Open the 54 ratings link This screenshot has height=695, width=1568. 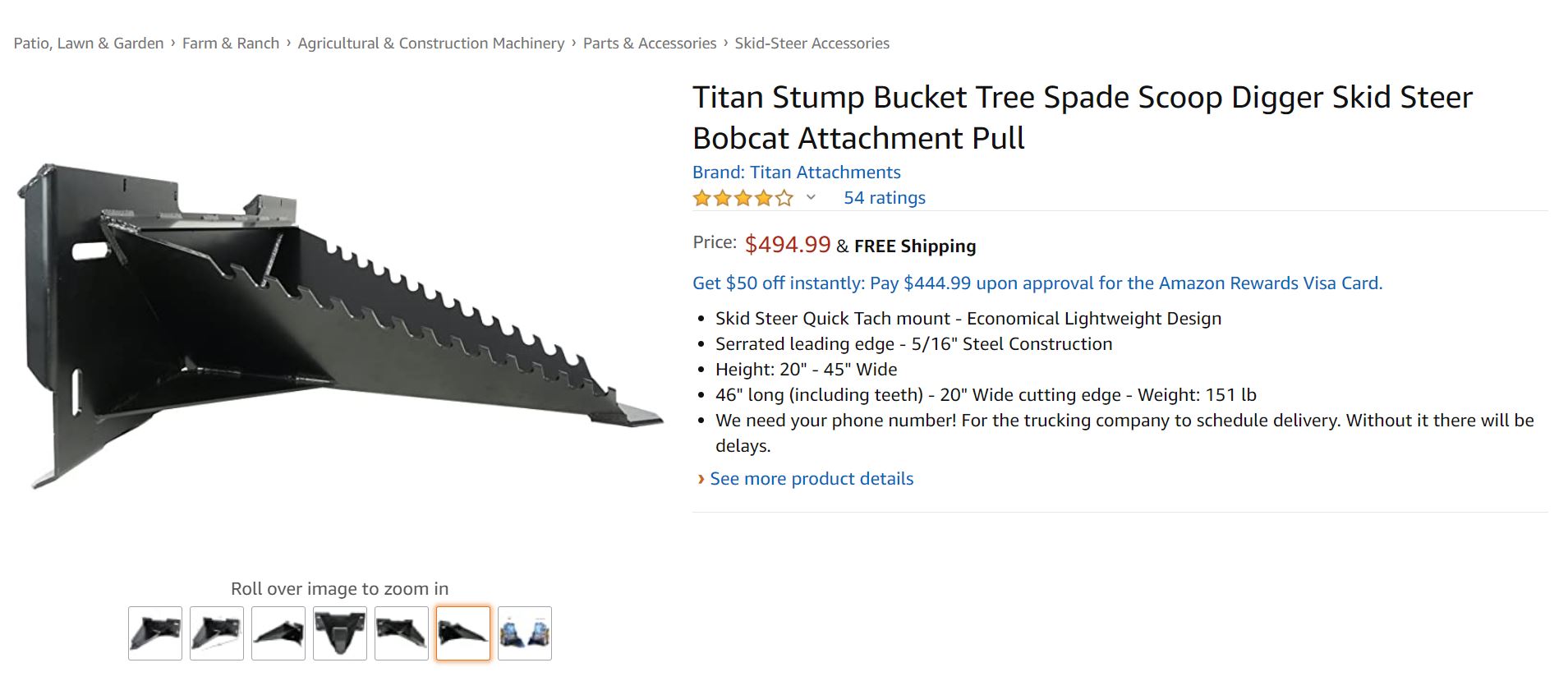pyautogui.click(x=884, y=198)
